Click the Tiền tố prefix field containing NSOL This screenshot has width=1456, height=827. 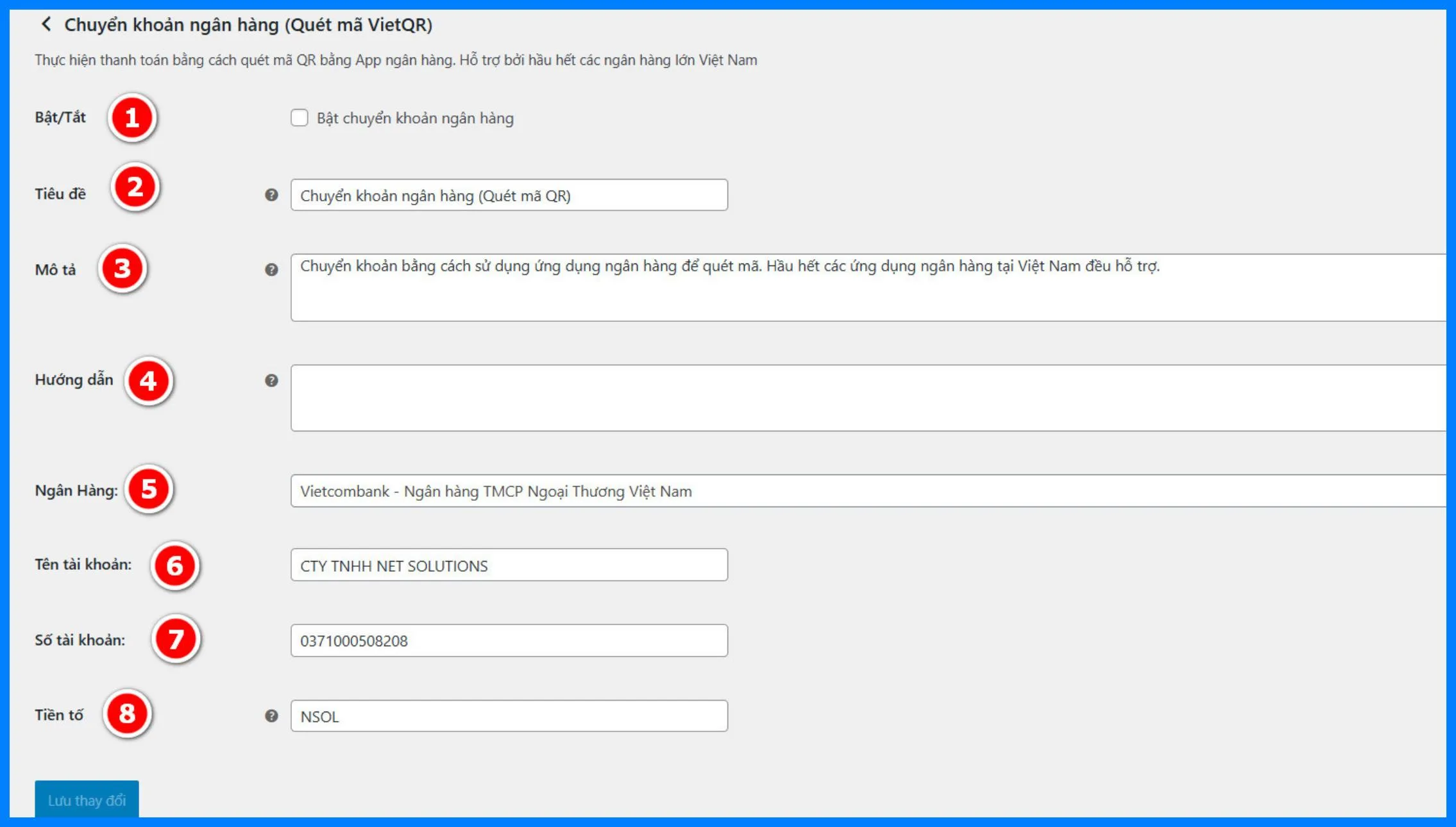click(x=509, y=716)
